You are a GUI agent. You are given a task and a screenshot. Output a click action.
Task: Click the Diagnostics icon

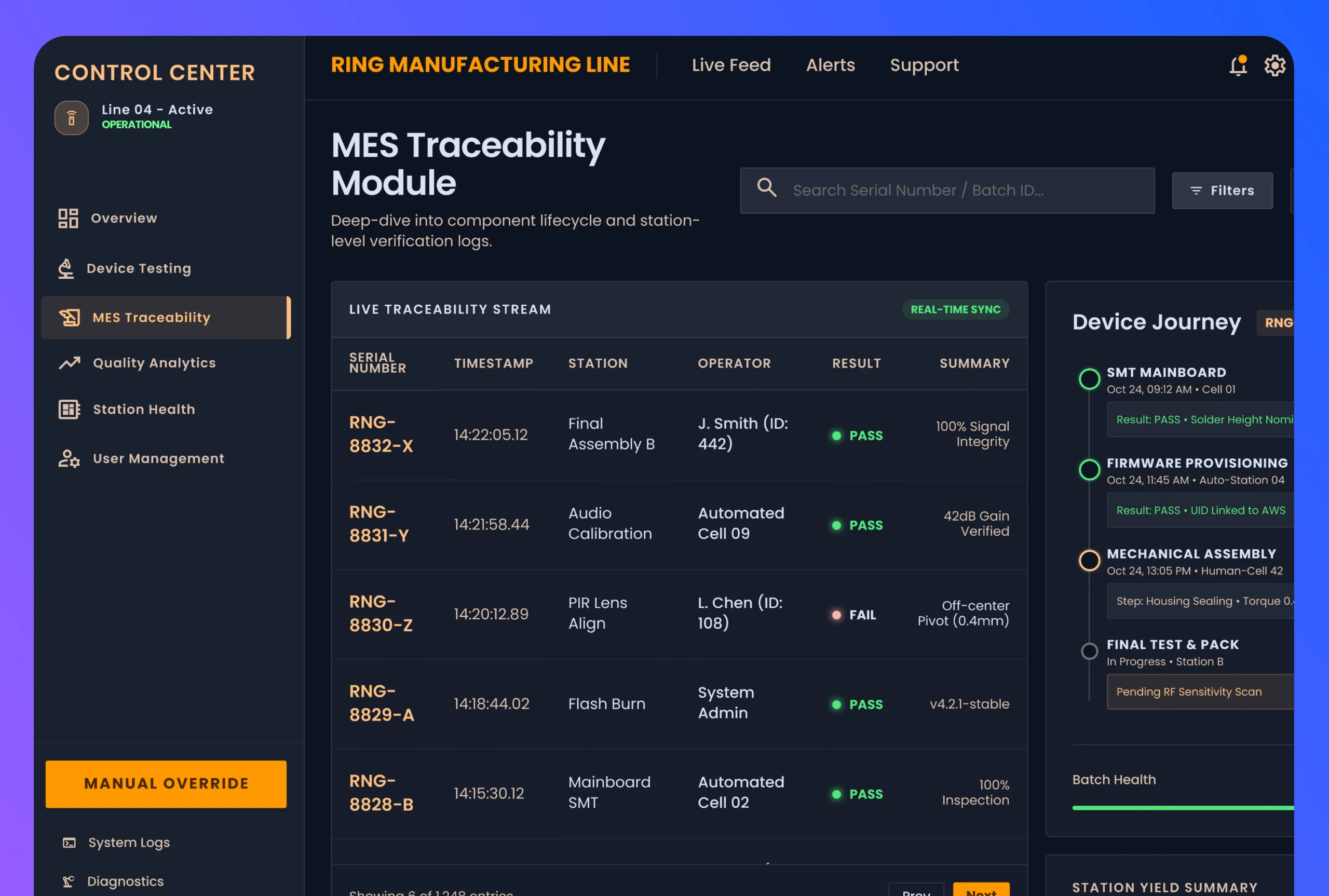coord(69,881)
